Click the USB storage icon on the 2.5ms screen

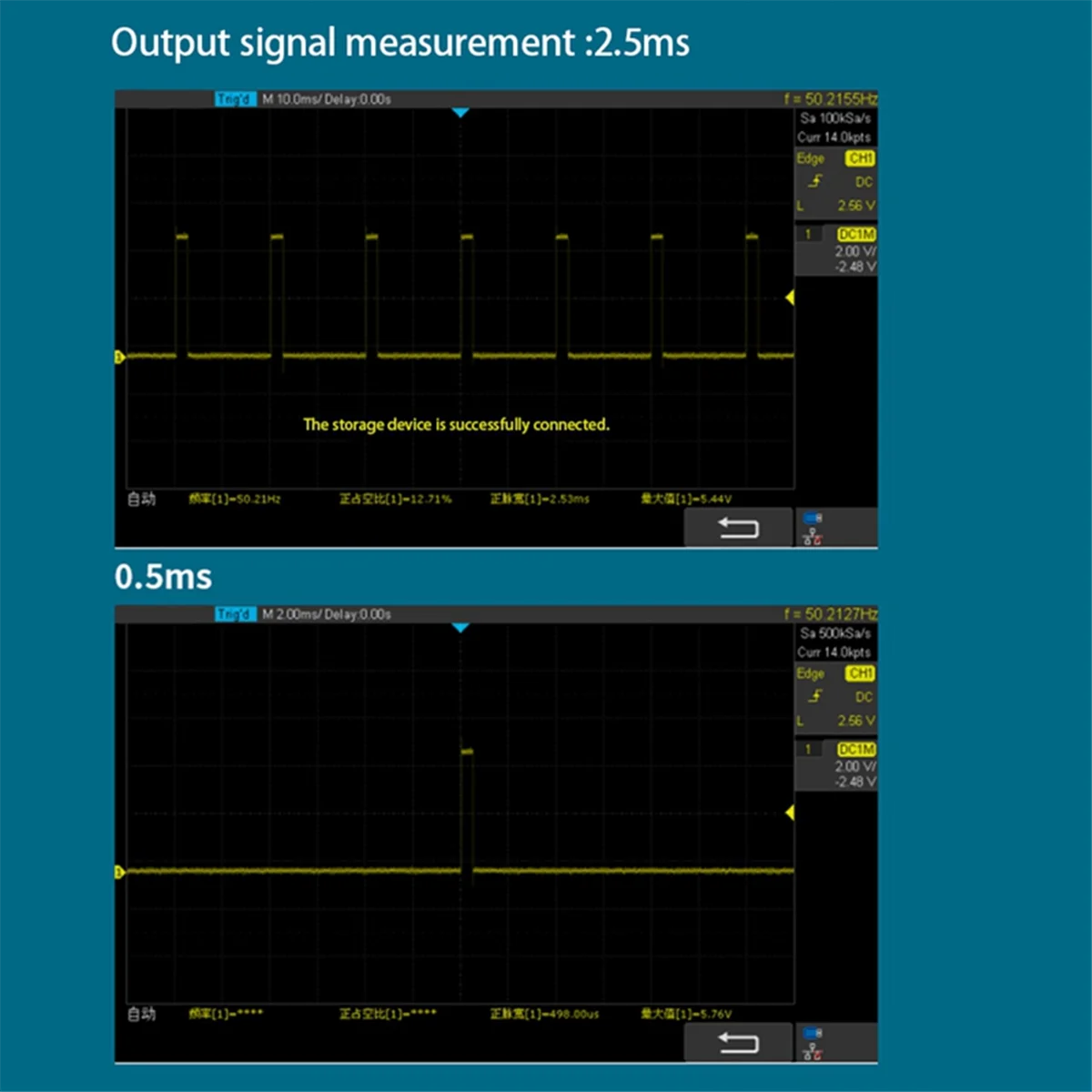[x=813, y=519]
